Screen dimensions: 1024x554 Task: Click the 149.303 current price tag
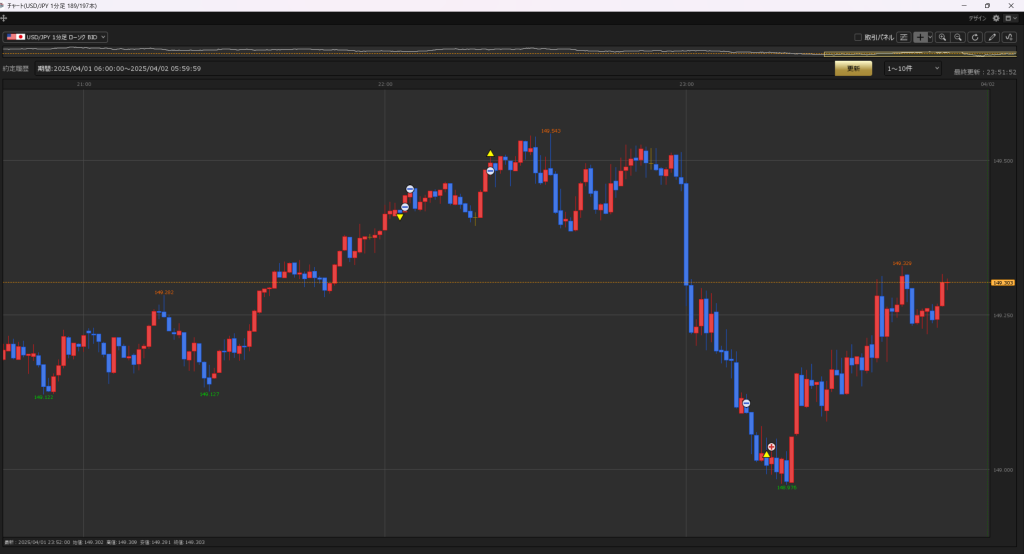click(1002, 283)
